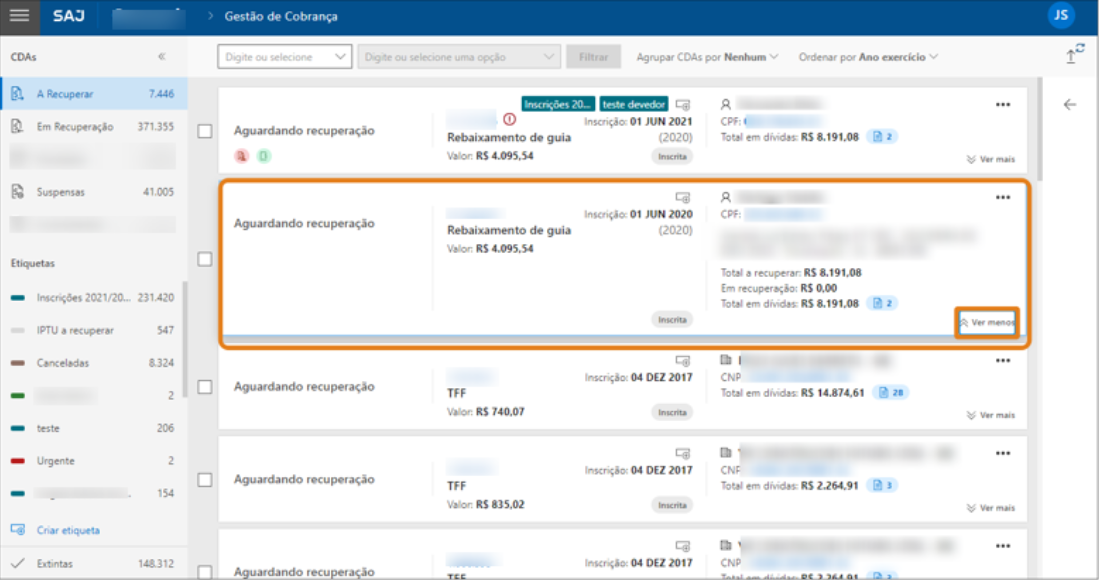Open three-dots menu on highlighted card
1099x580 pixels.
tap(1002, 198)
